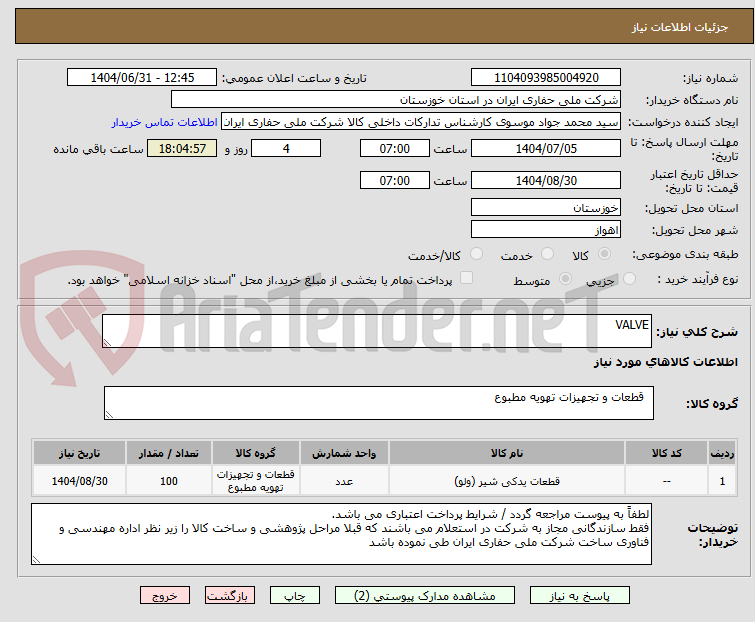Select the خدمت radio button

tap(547, 254)
